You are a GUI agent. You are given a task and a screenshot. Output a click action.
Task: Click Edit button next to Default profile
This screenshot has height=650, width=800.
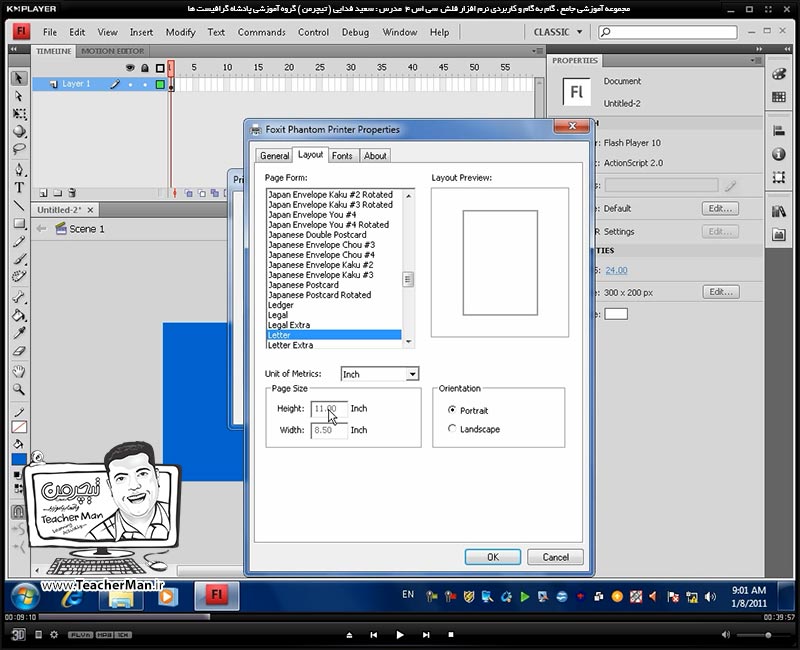[720, 208]
